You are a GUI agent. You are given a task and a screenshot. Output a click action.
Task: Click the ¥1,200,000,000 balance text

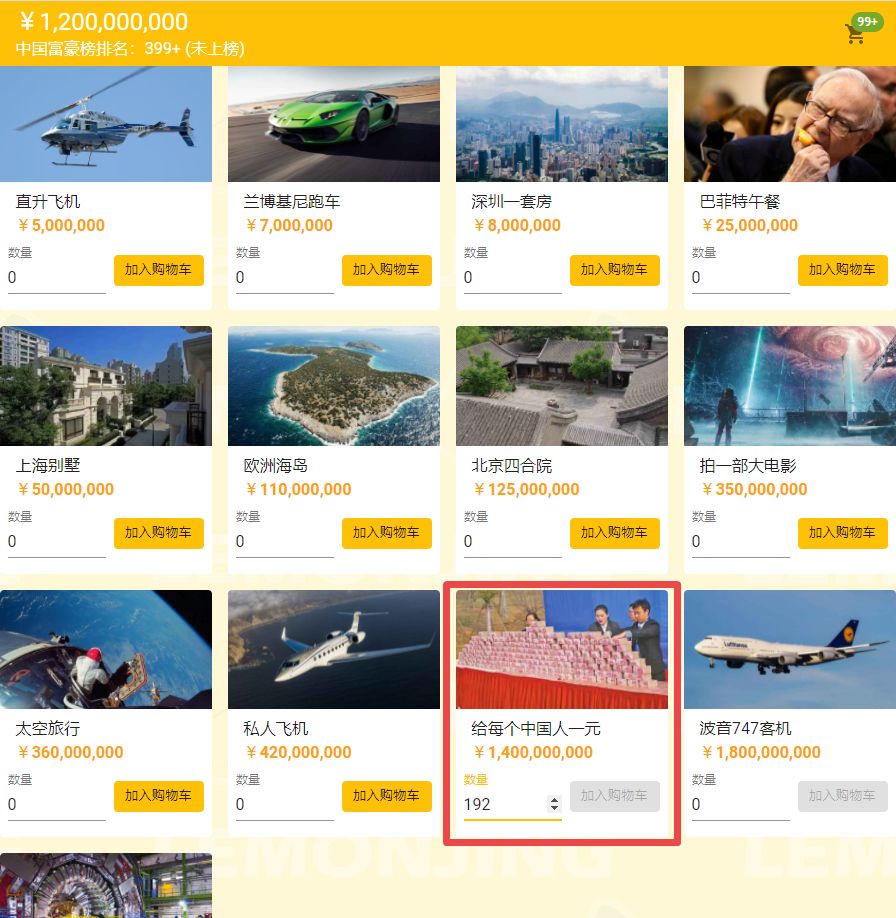coord(104,22)
